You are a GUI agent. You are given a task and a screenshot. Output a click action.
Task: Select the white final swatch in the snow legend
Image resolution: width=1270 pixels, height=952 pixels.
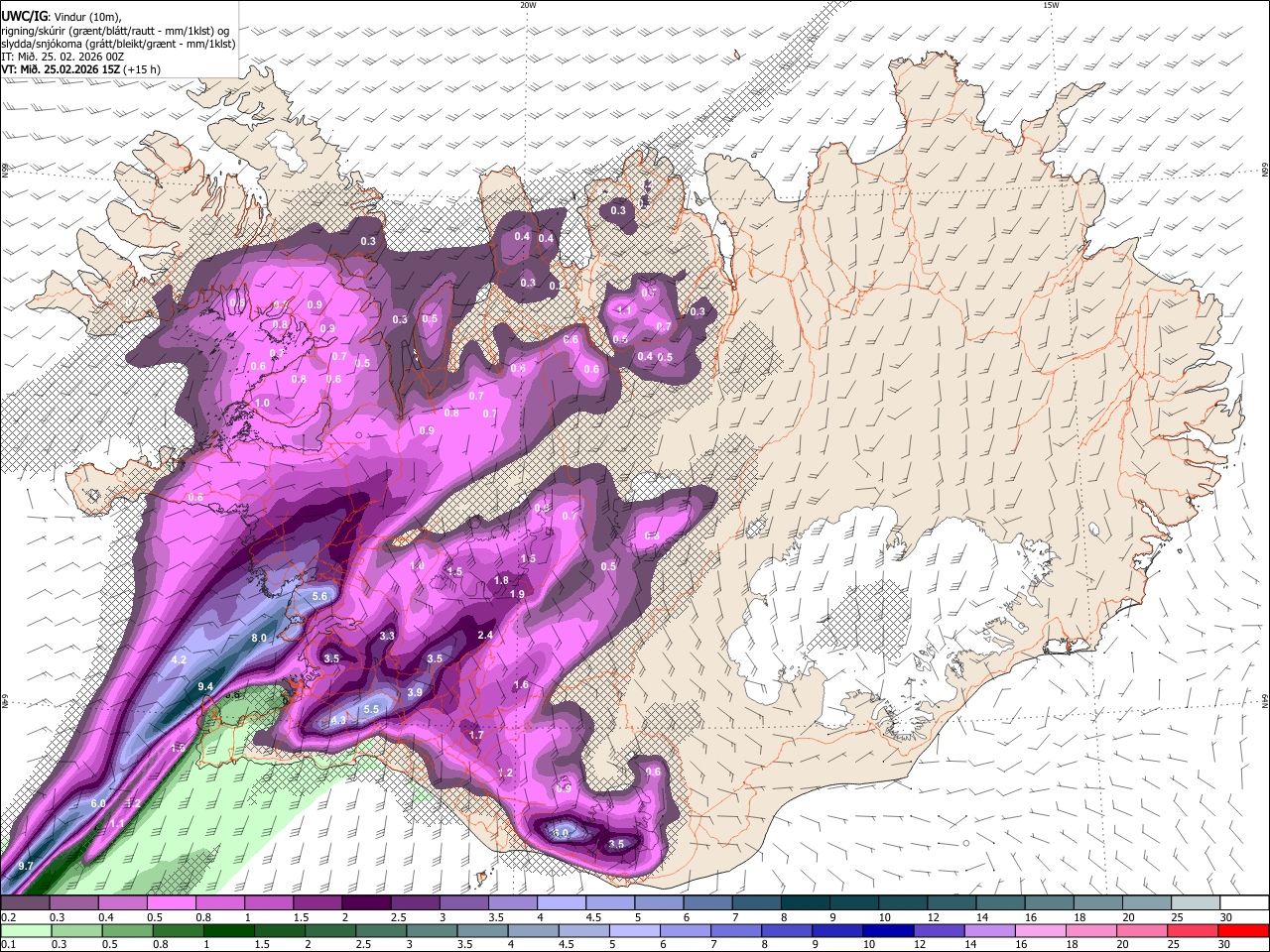pyautogui.click(x=1244, y=903)
